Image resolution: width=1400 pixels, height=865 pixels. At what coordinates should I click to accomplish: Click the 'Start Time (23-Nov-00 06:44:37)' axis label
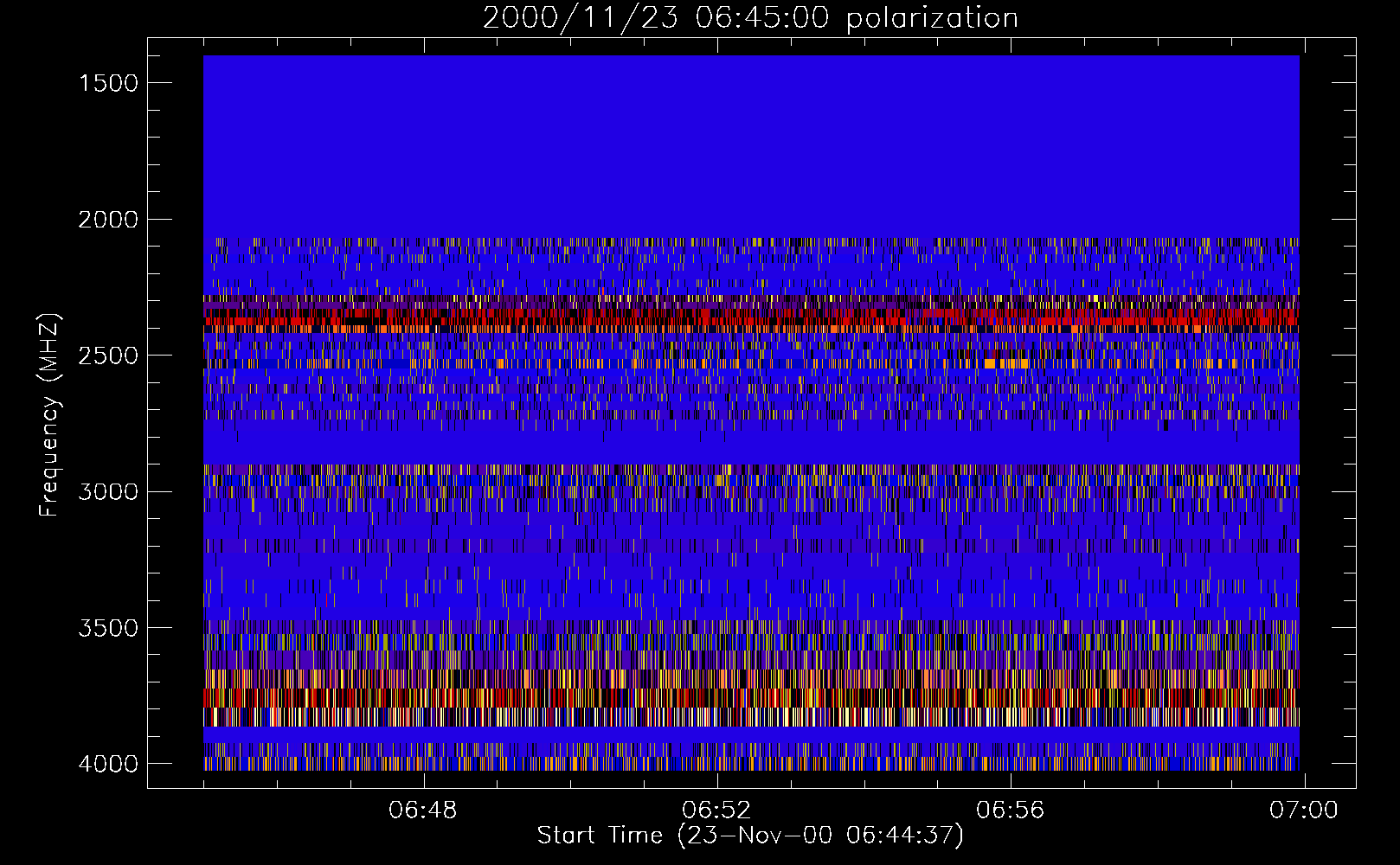point(750,836)
